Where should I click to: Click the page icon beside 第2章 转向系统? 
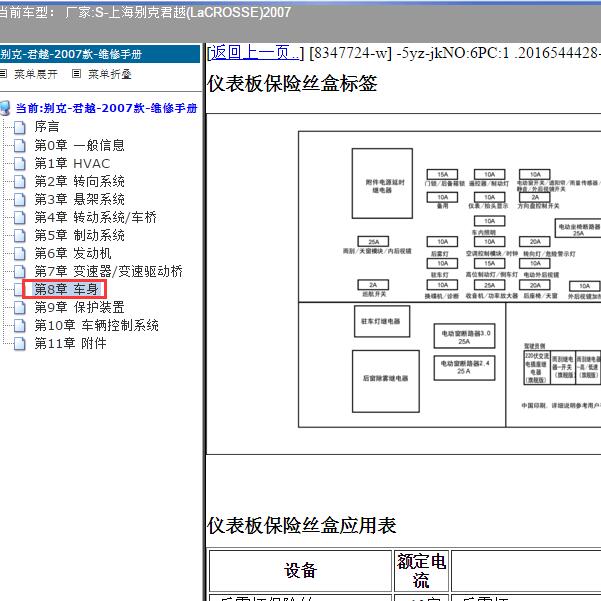(x=20, y=181)
